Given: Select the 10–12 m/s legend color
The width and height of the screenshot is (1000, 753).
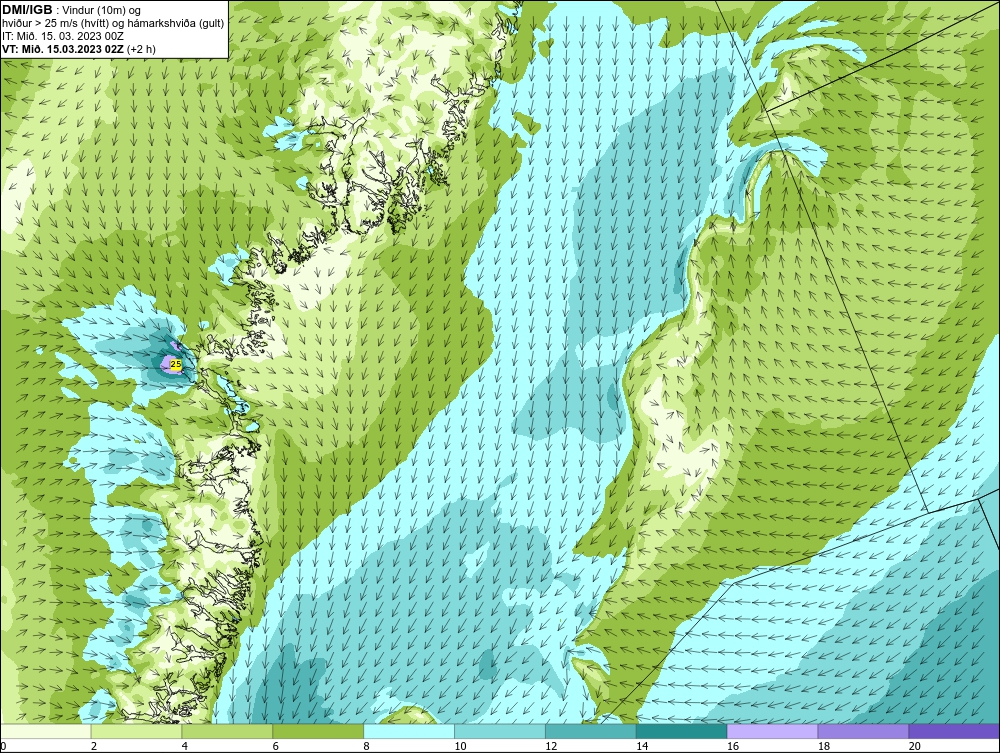Looking at the screenshot, I should point(500,731).
